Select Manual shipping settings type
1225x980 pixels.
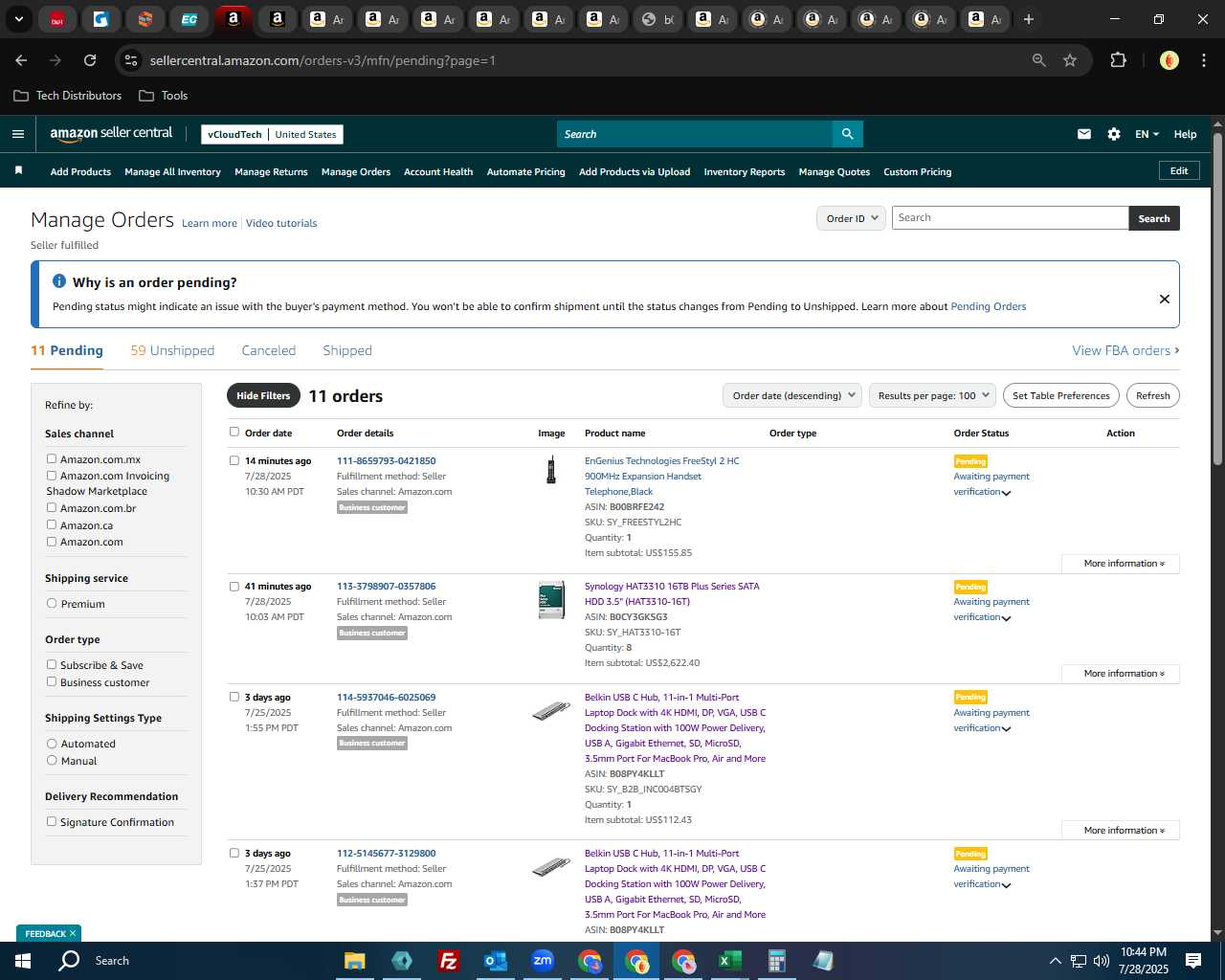[52, 761]
